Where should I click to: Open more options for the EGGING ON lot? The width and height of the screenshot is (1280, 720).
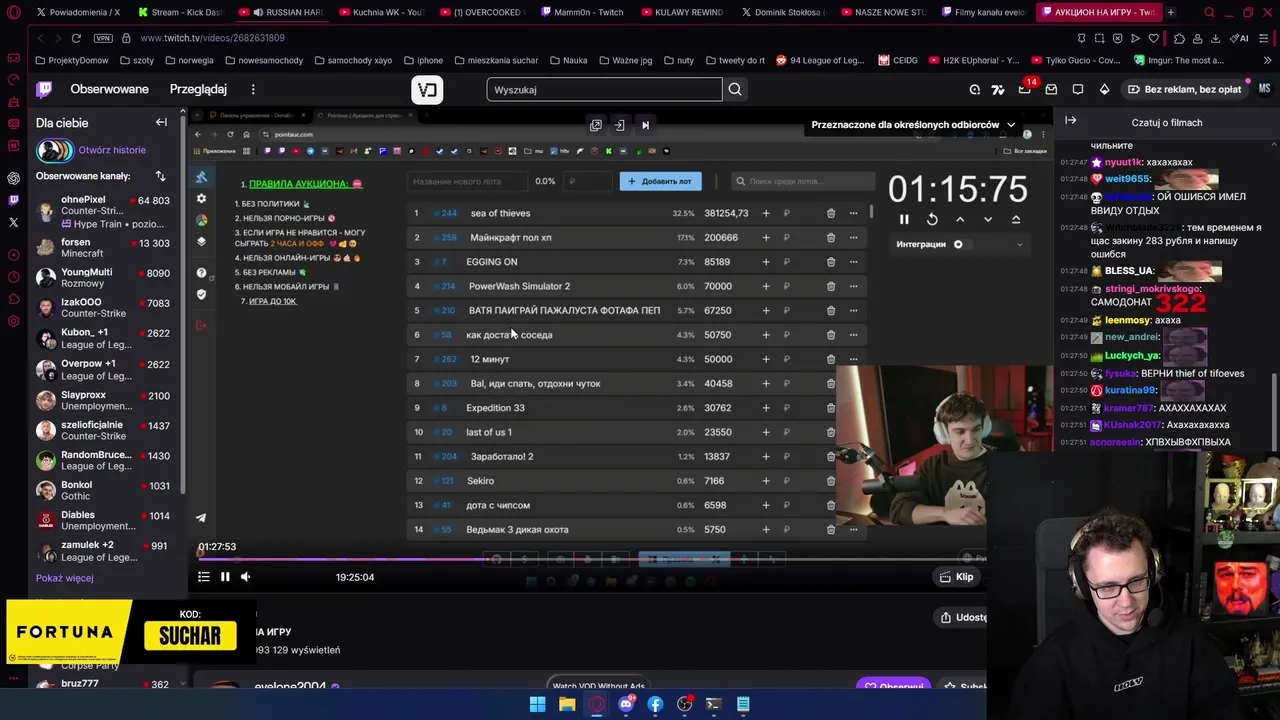pos(853,262)
